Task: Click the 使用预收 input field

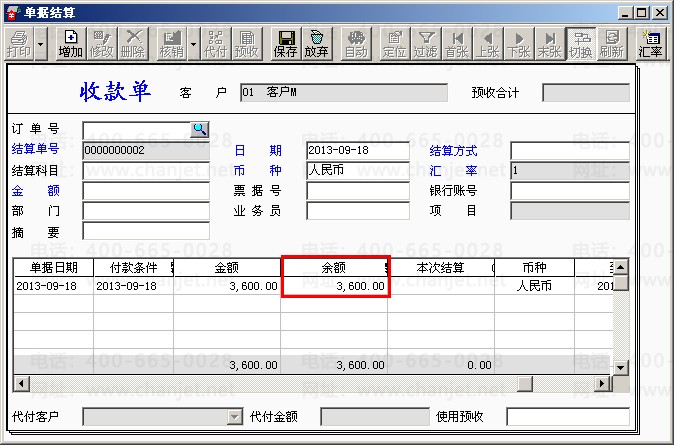Action: tap(568, 417)
